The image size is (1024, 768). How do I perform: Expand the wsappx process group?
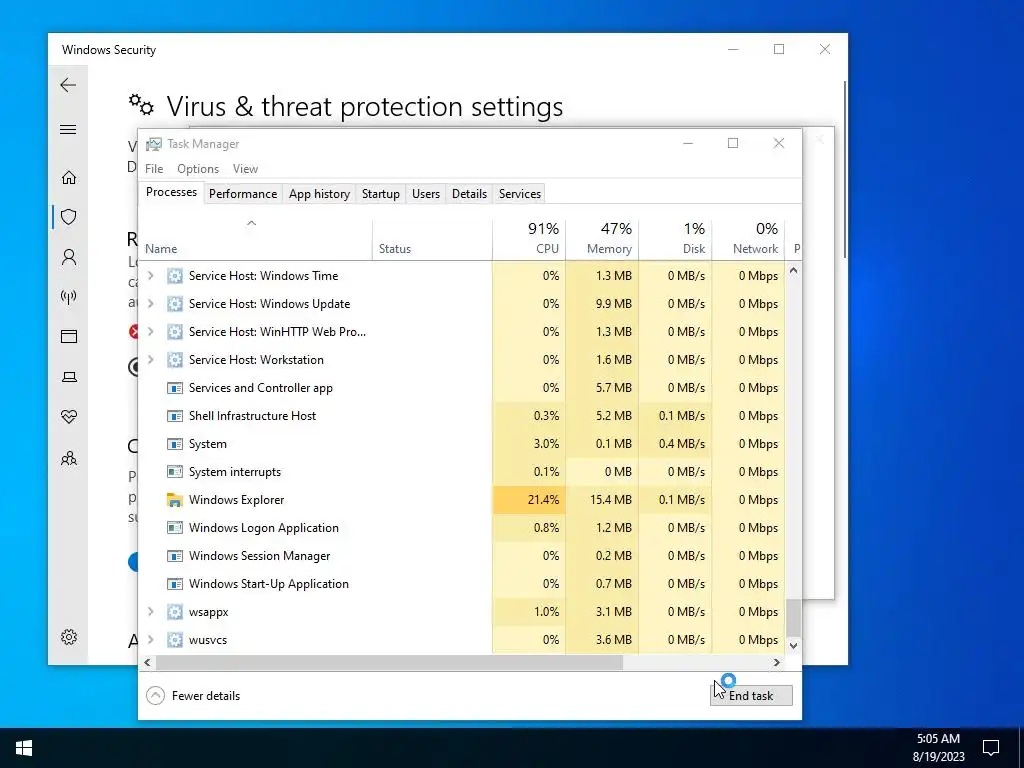[151, 612]
